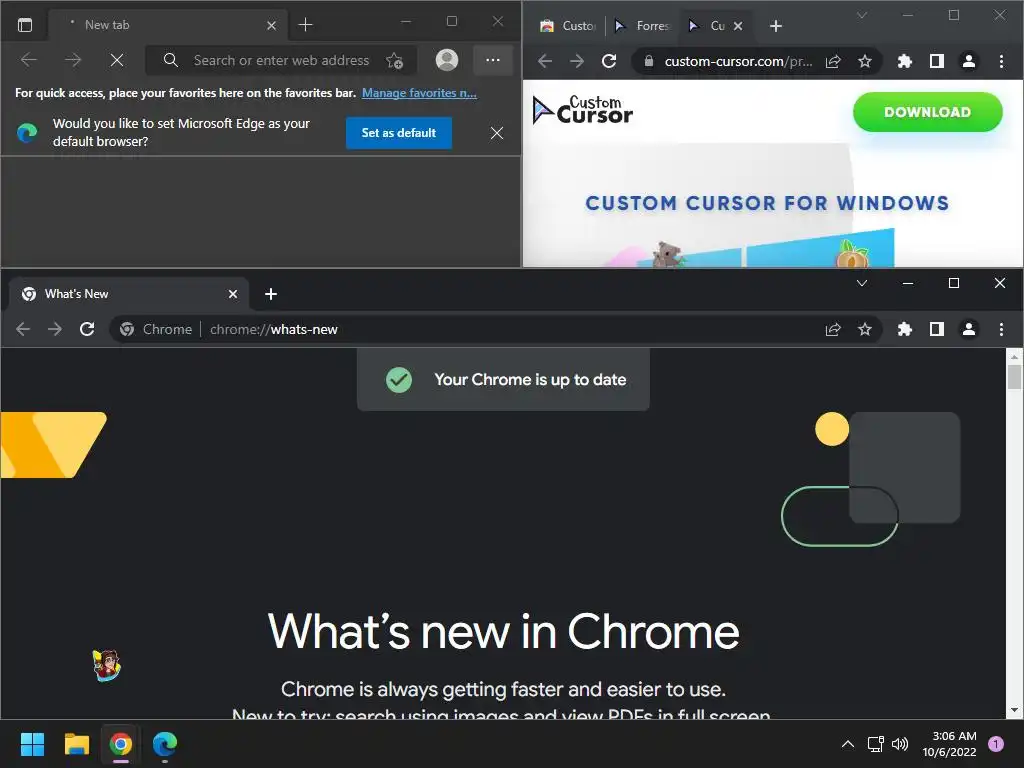Click the Custom Cursor logo
Viewport: 1024px width, 768px height.
click(x=583, y=110)
